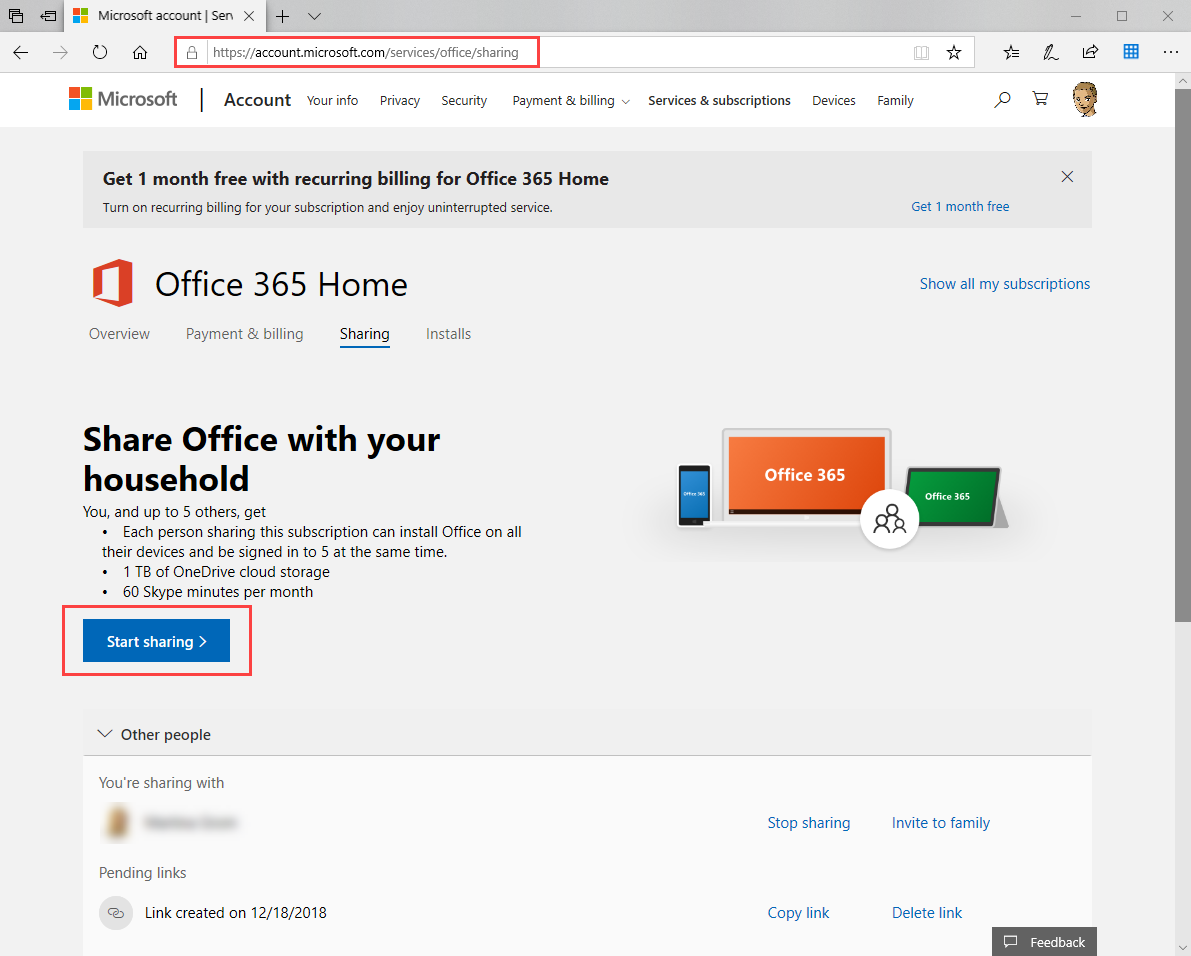Open the shopping cart

[x=1040, y=99]
